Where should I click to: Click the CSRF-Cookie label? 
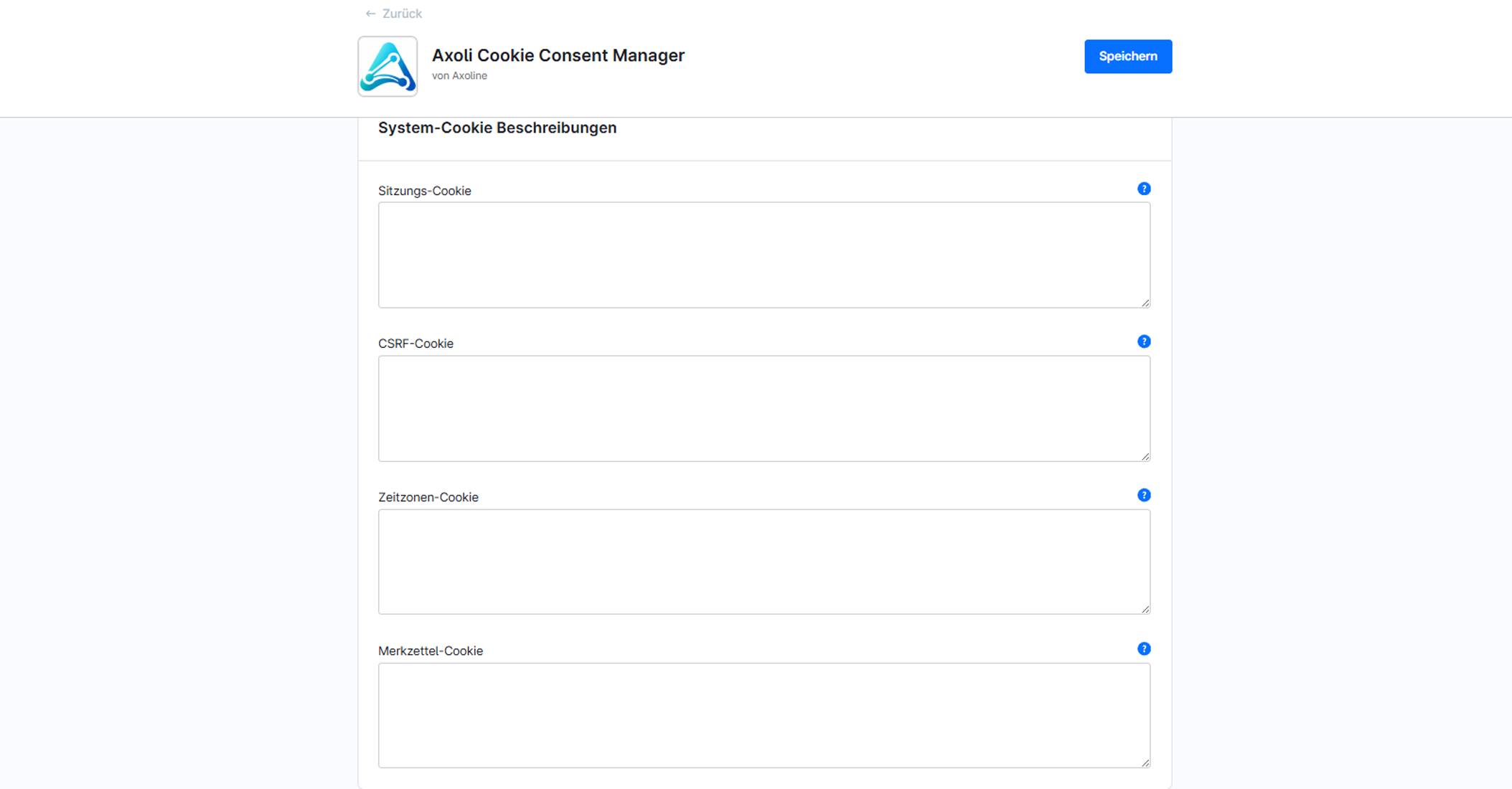[415, 344]
